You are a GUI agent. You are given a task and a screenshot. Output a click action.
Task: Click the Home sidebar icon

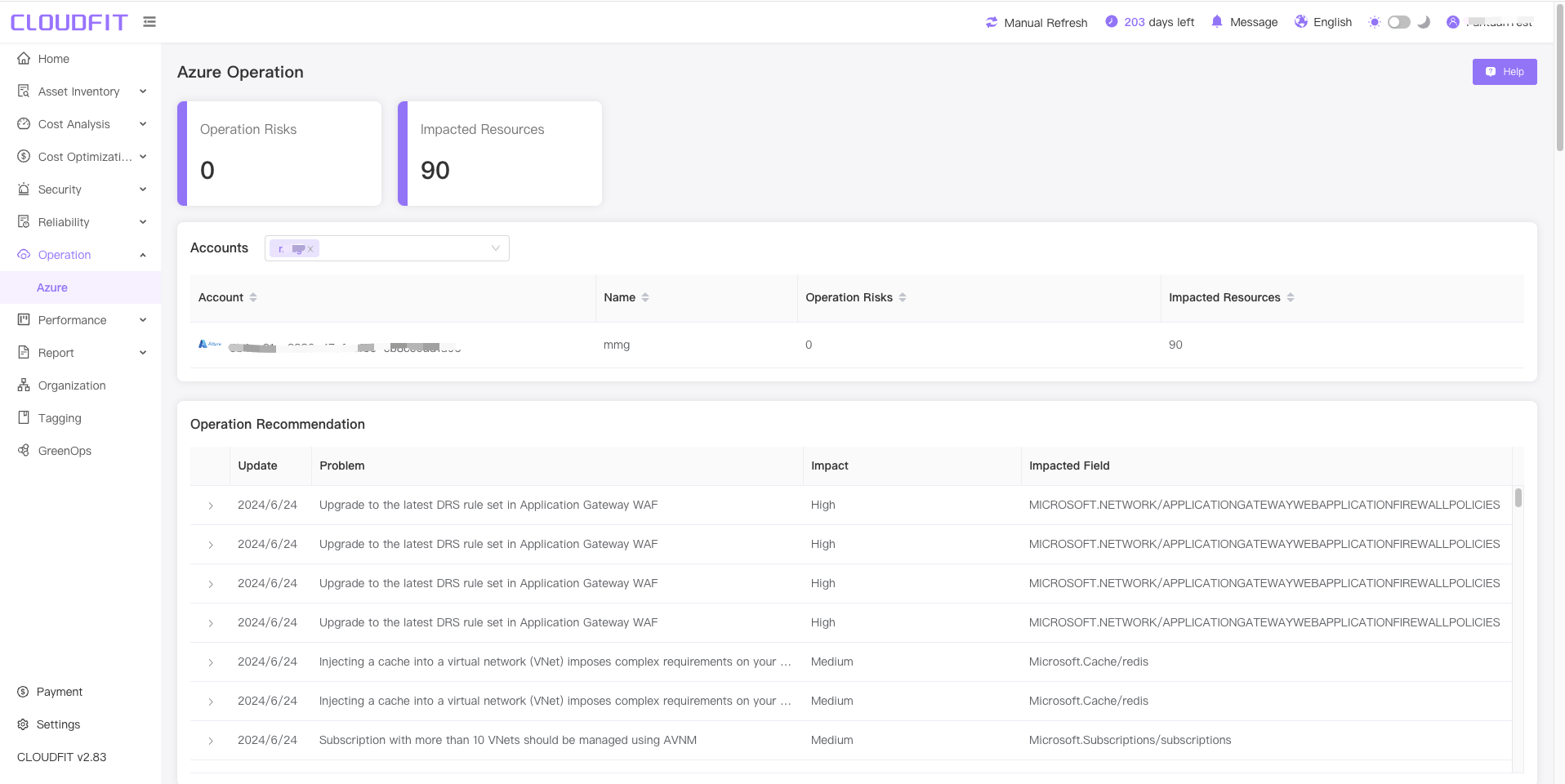pos(24,59)
